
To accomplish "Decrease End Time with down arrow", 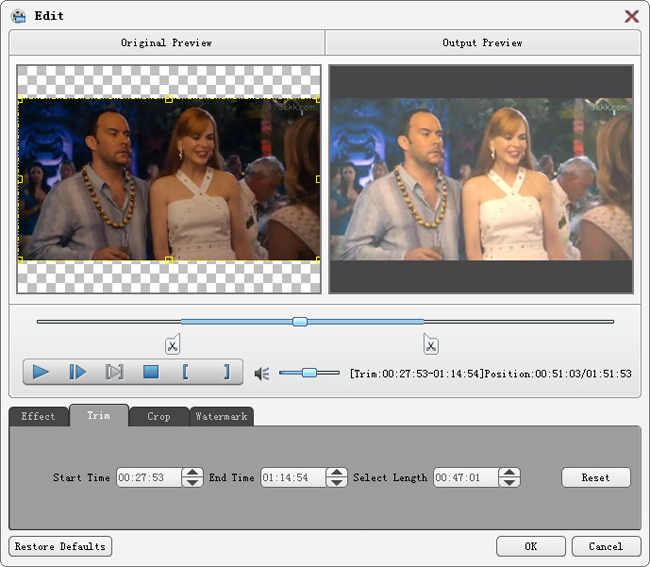I will [x=337, y=482].
